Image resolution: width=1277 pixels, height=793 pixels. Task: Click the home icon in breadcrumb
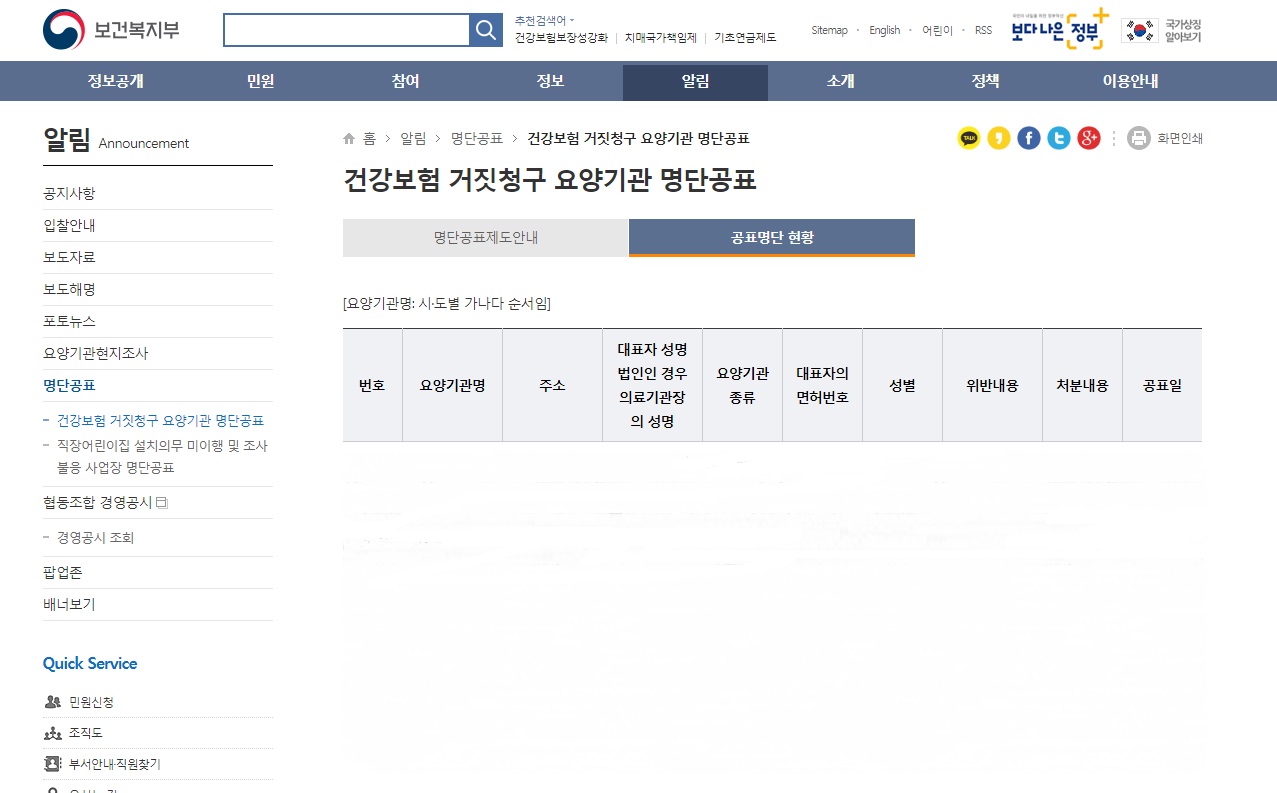pos(349,138)
